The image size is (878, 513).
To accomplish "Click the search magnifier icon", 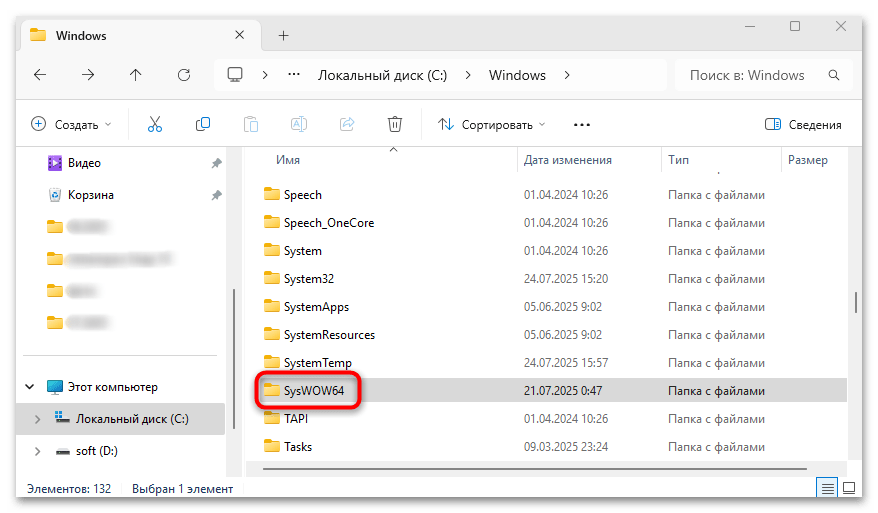I will 834,75.
